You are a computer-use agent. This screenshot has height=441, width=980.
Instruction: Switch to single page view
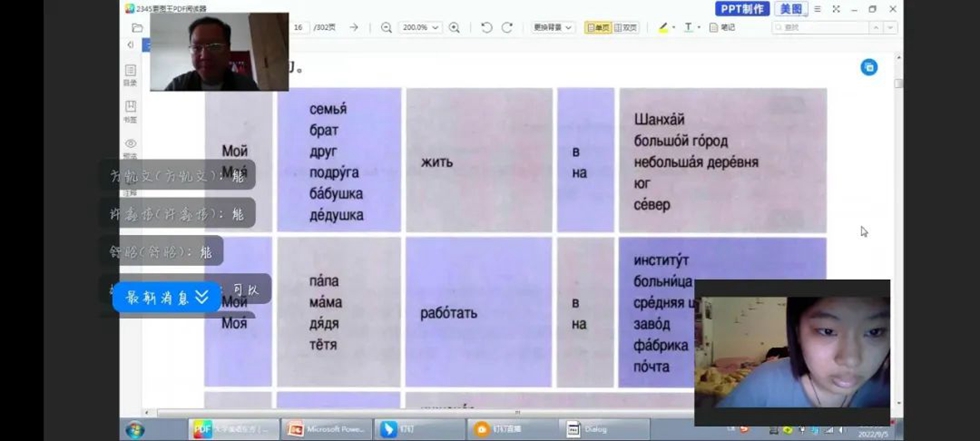pyautogui.click(x=597, y=28)
